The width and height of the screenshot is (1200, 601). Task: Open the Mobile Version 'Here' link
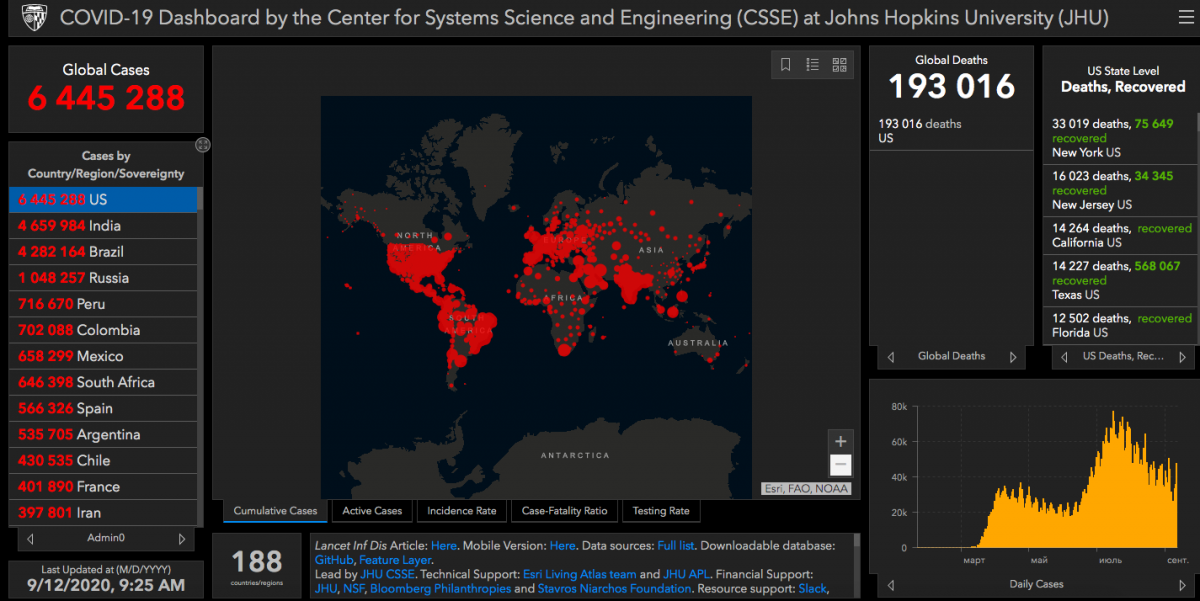[562, 546]
